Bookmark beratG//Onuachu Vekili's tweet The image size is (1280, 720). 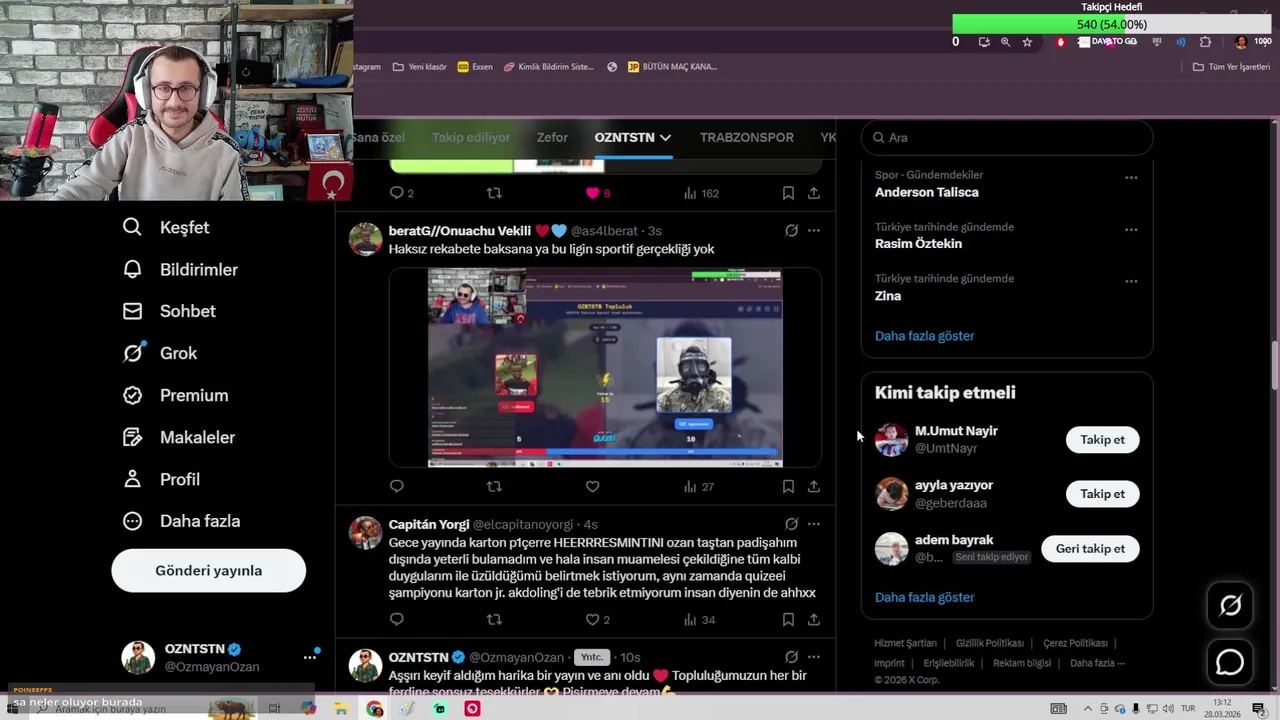pyautogui.click(x=788, y=486)
